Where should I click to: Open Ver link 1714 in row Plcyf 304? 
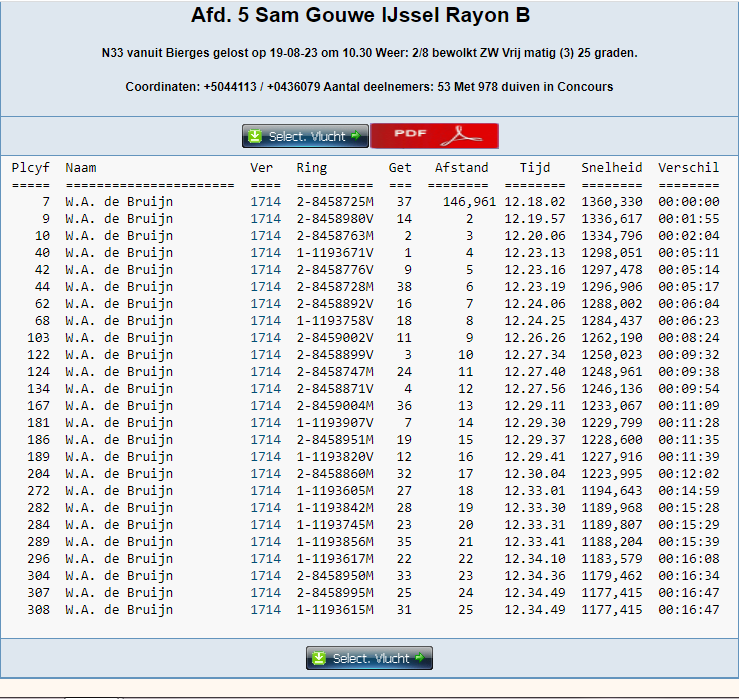point(265,575)
